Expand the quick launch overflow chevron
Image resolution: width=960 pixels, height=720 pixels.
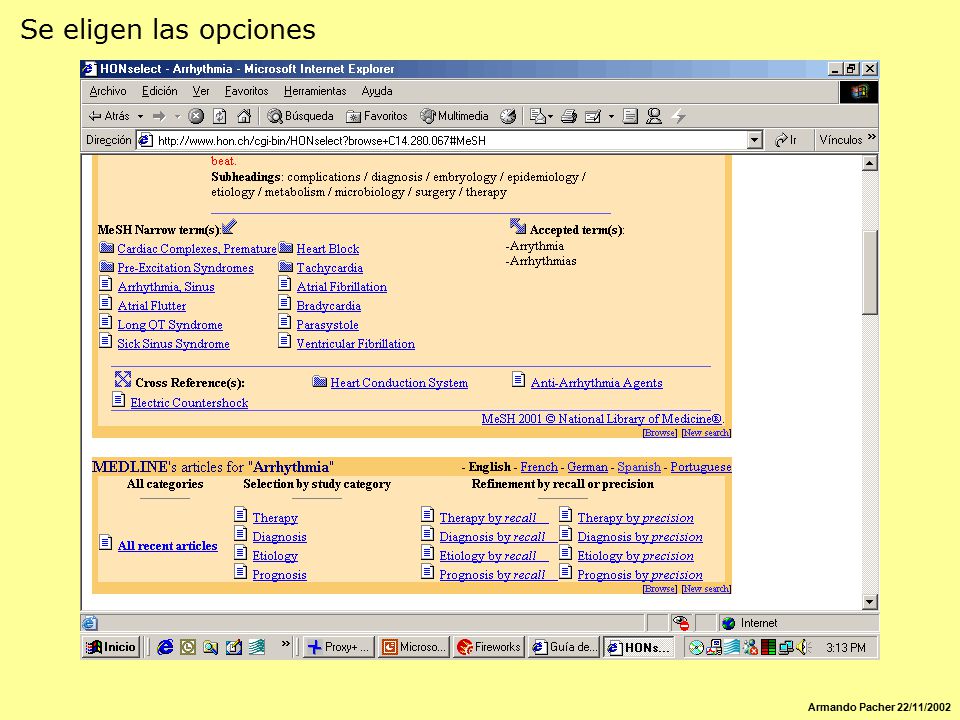[285, 643]
